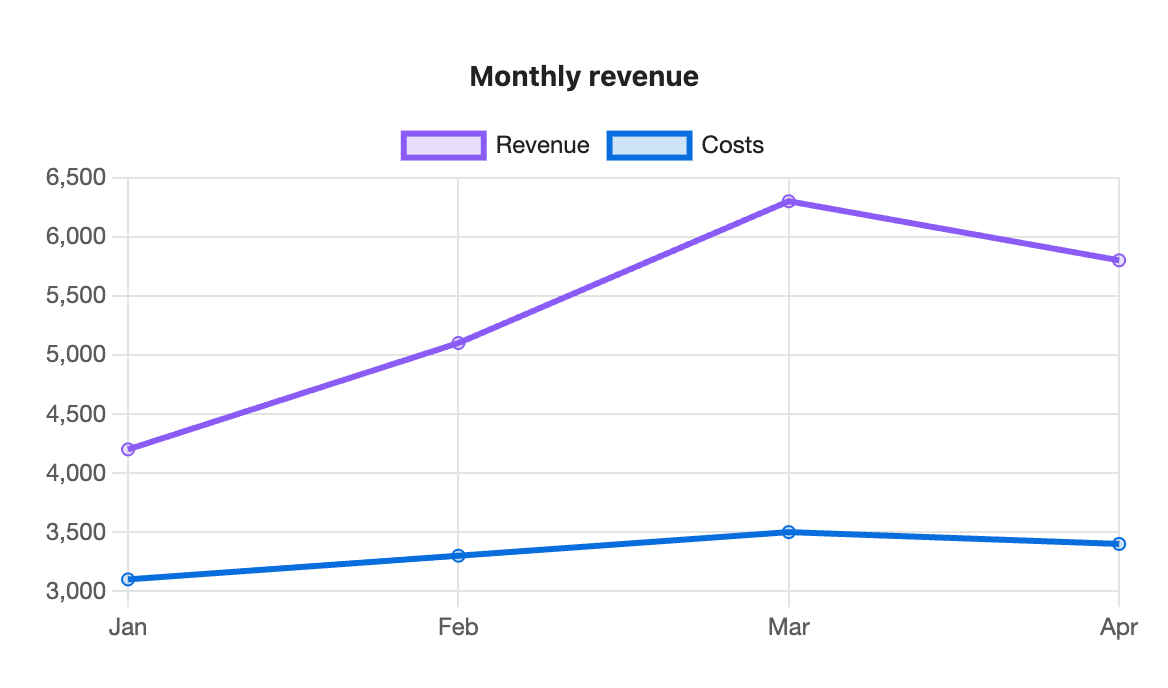1168x688 pixels.
Task: Click the '4,500' y-axis value
Action: [76, 414]
